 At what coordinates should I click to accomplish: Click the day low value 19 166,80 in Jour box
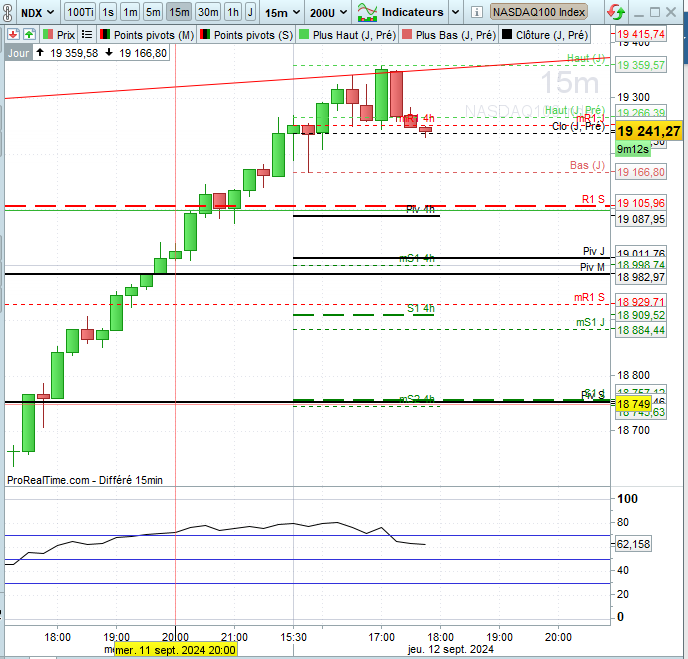click(143, 53)
